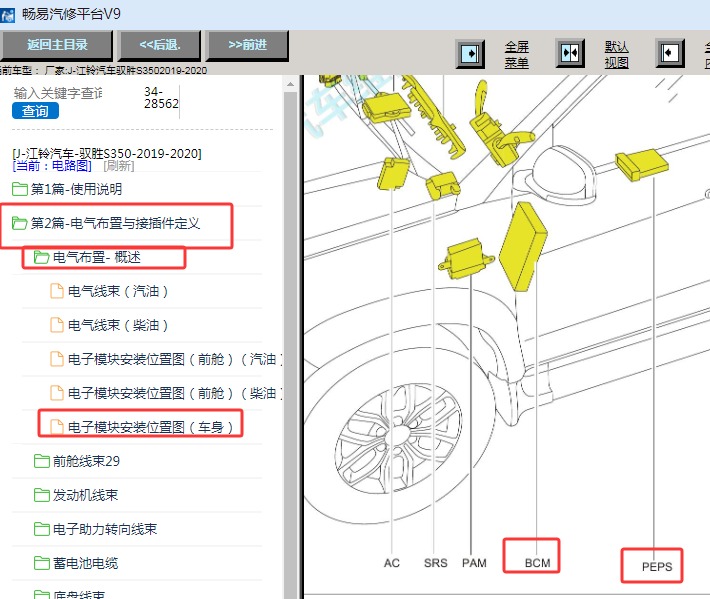Click open-folder icon of 第2篇
The width and height of the screenshot is (710, 599).
pyautogui.click(x=19, y=223)
